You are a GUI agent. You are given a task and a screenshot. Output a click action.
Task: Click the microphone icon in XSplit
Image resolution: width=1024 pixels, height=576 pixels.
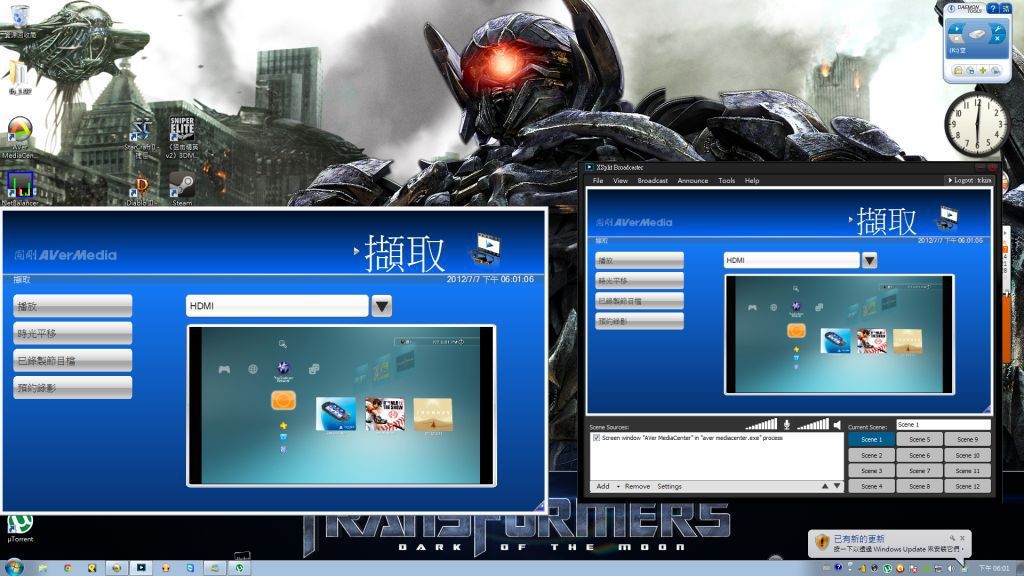click(x=787, y=424)
